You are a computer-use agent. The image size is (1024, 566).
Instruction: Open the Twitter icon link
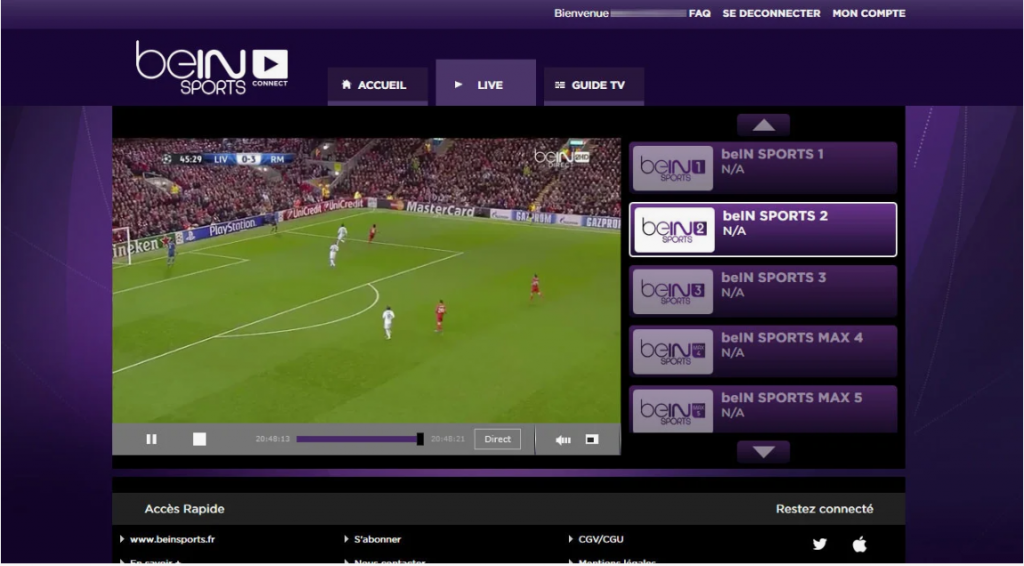click(820, 544)
